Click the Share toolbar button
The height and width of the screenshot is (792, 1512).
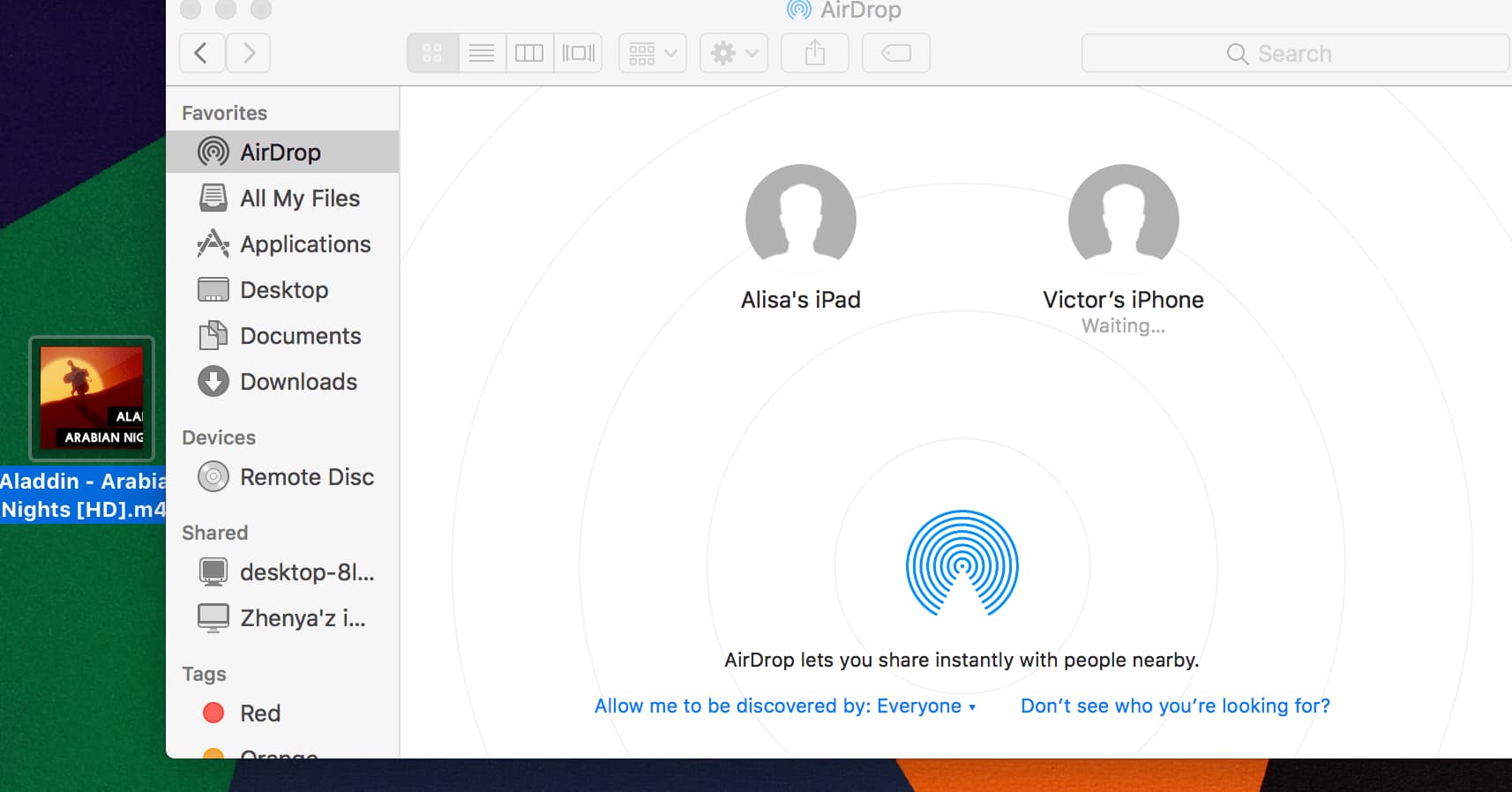point(815,53)
